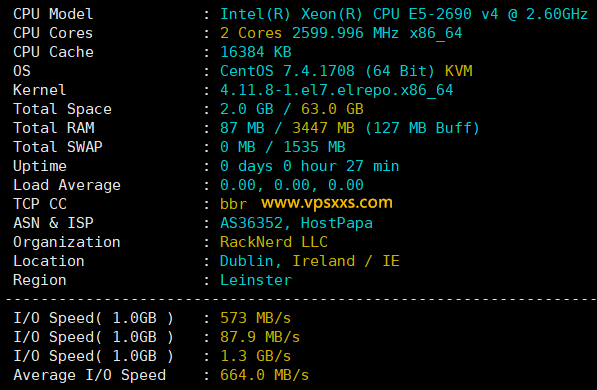This screenshot has width=597, height=390.
Task: Select 'CentOS 7.4.1708 (64 Bit) KVM' text
Action: tap(346, 71)
